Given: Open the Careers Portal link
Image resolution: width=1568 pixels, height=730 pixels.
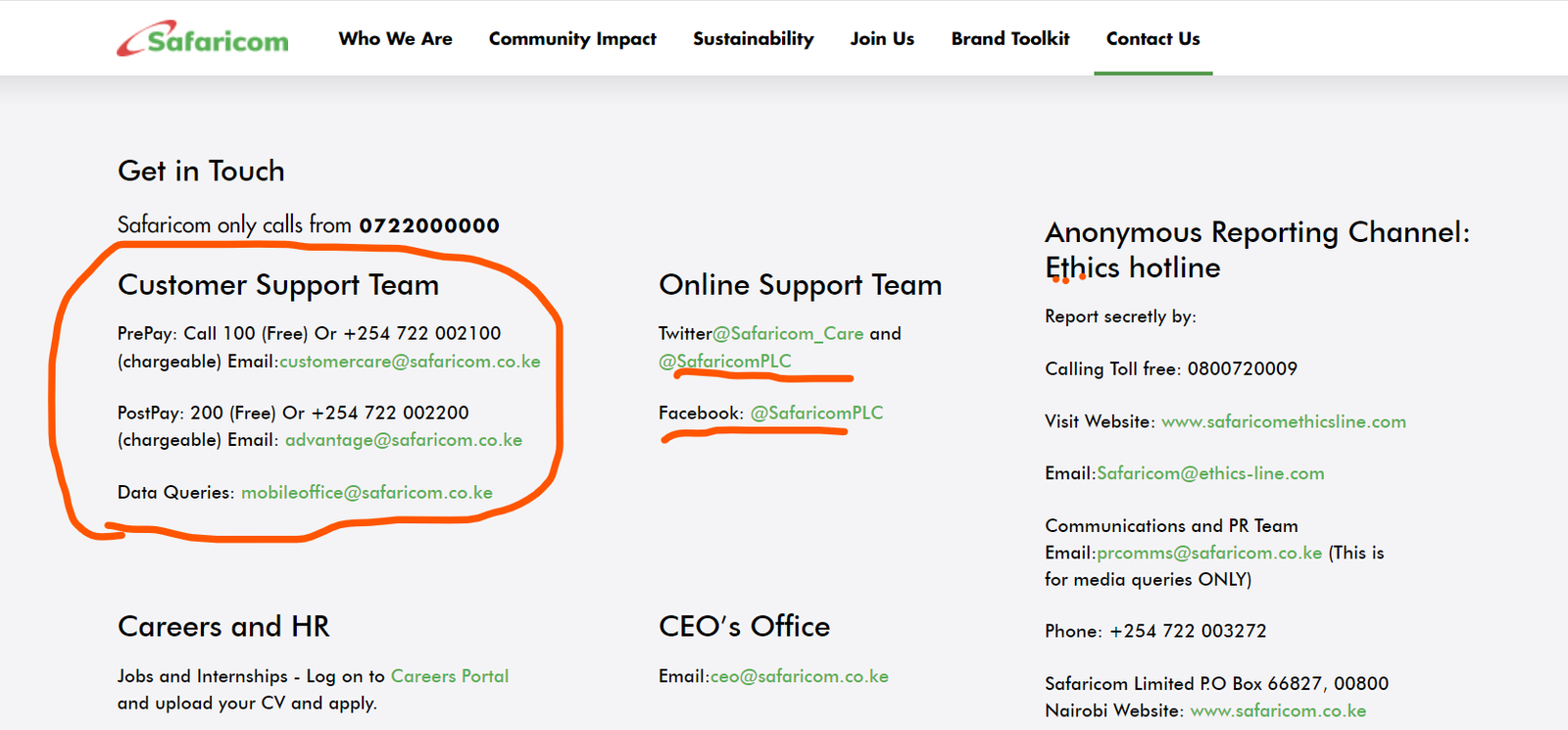Looking at the screenshot, I should click(x=450, y=676).
